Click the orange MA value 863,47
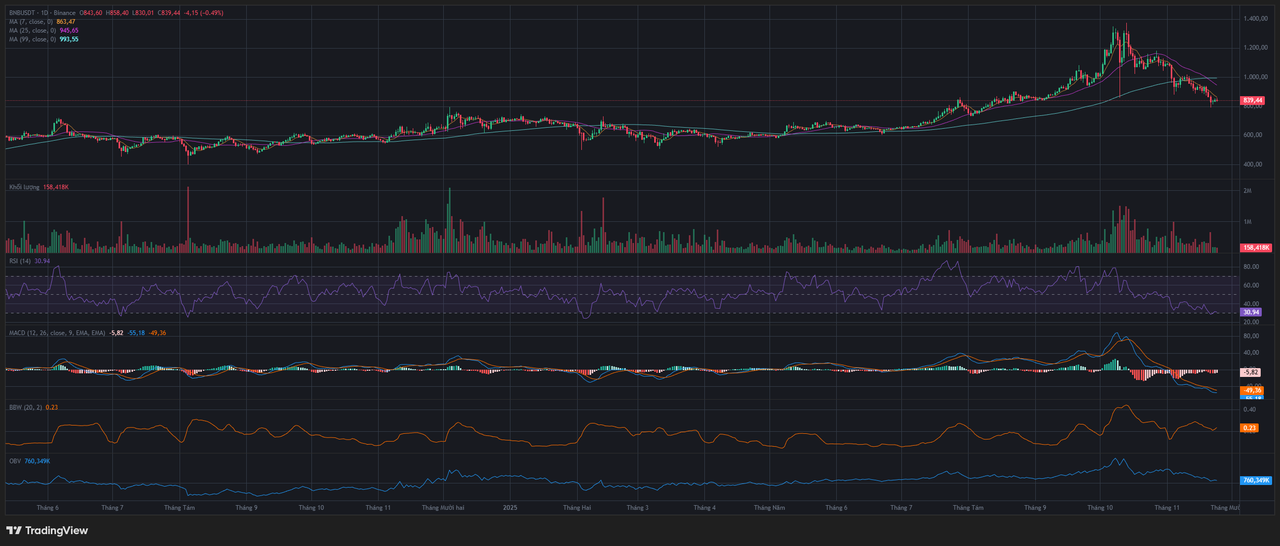Image resolution: width=1280 pixels, height=546 pixels. click(x=66, y=22)
